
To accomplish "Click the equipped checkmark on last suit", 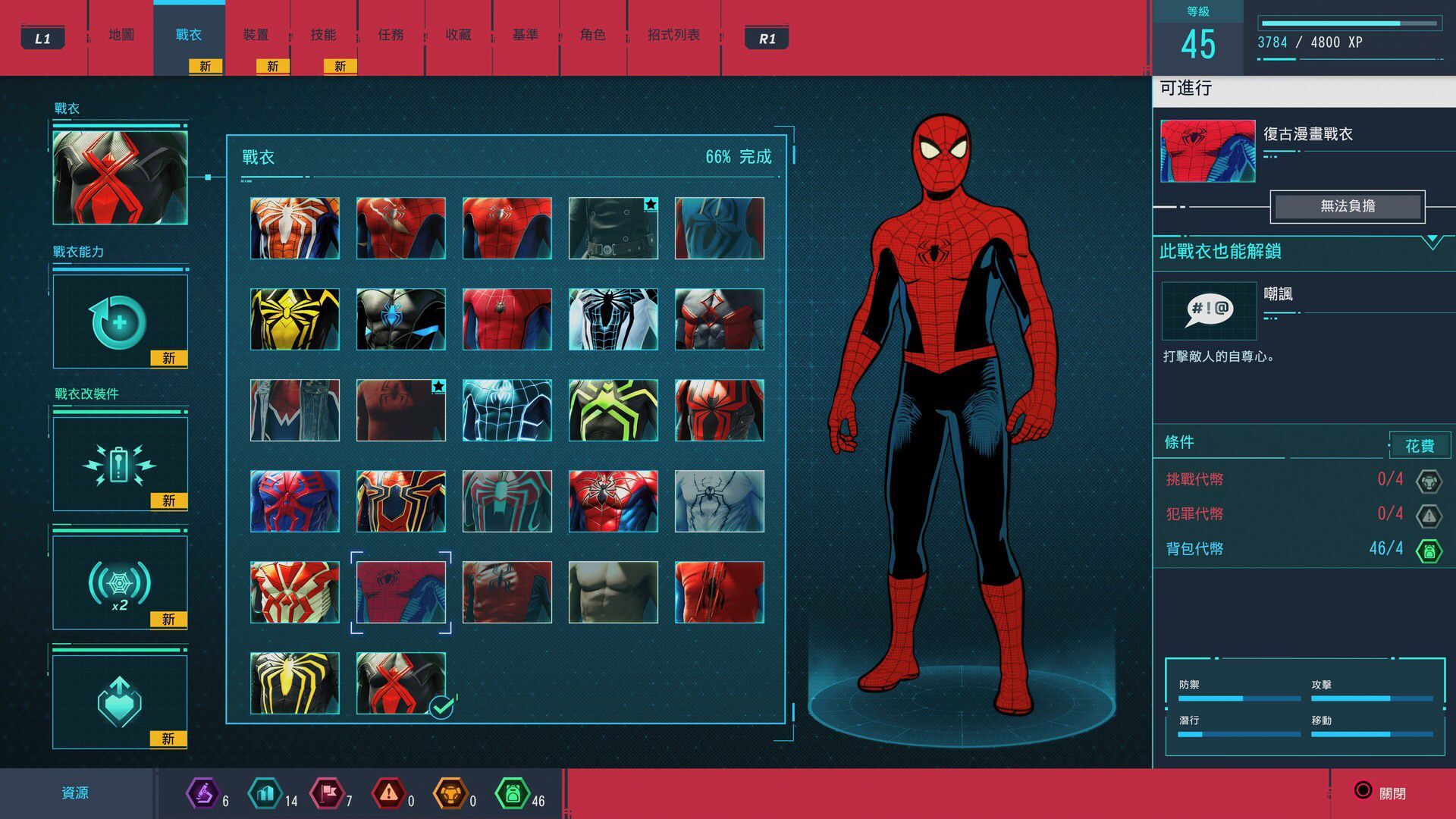I will click(441, 707).
